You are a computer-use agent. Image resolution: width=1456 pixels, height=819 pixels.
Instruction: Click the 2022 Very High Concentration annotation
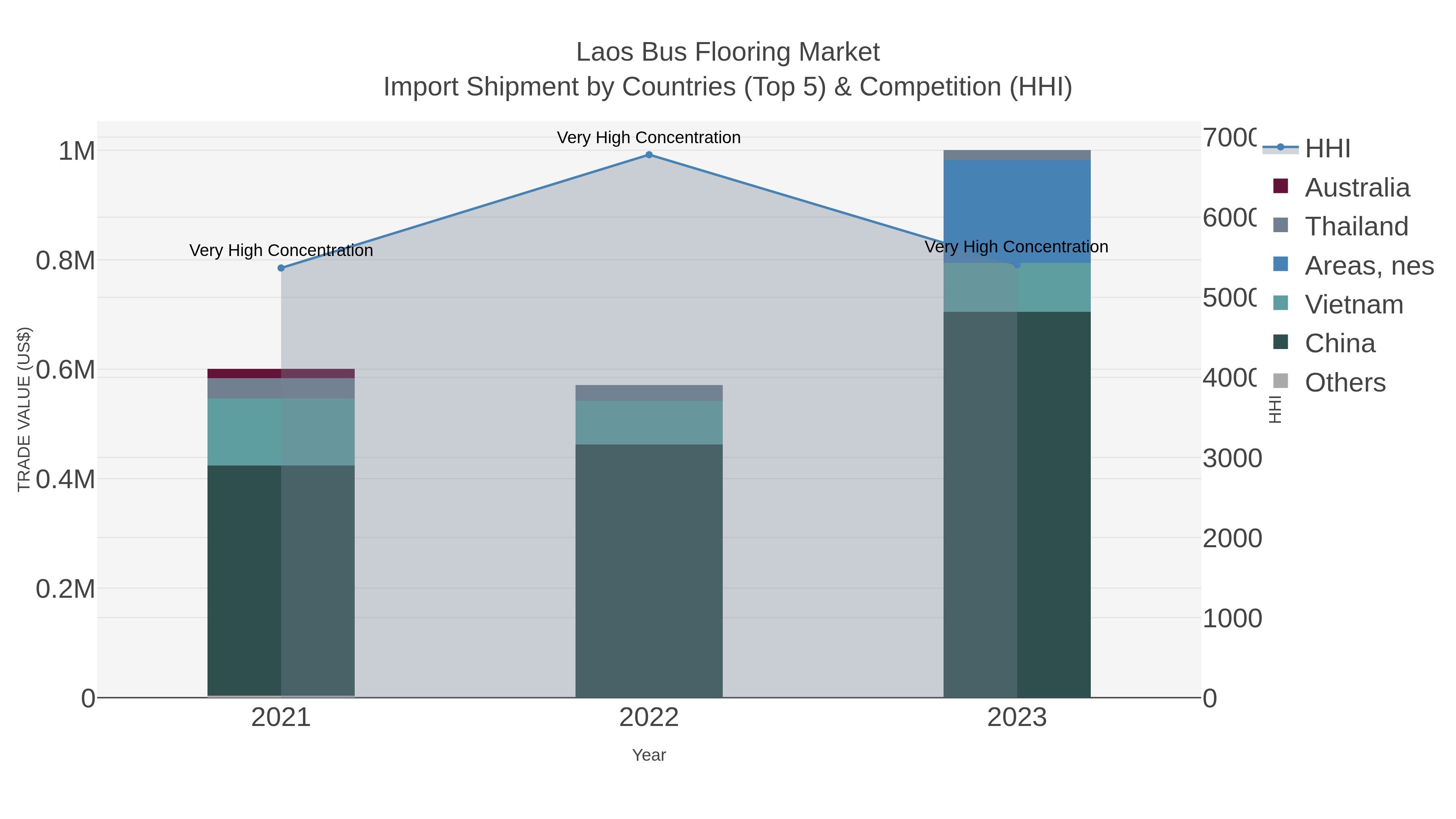coord(649,138)
